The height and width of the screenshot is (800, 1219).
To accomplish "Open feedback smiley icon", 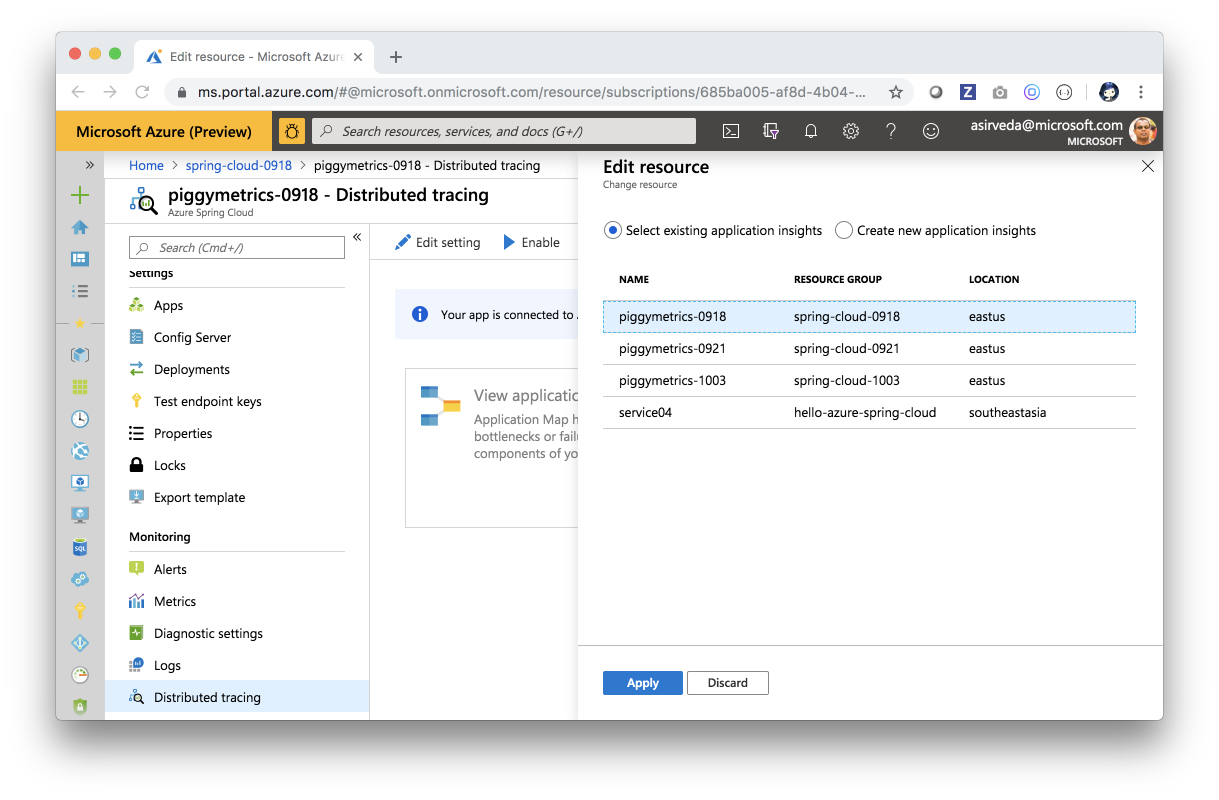I will pos(931,131).
